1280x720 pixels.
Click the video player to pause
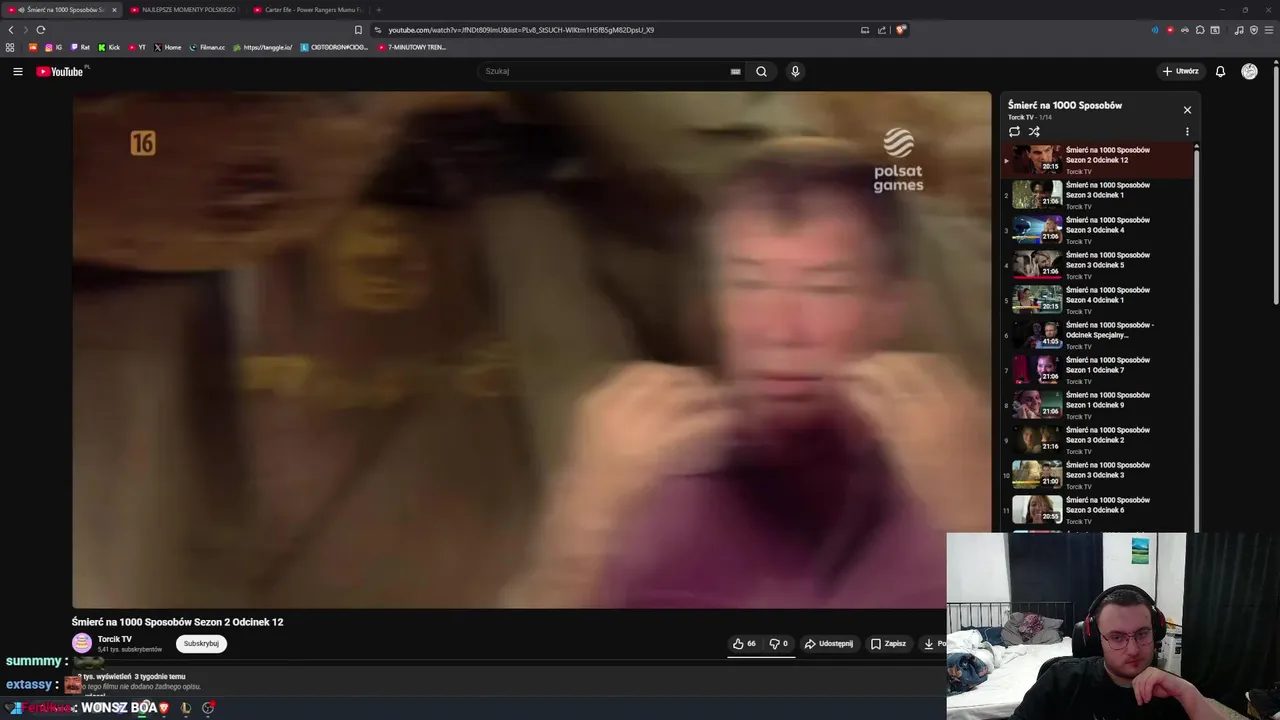531,350
